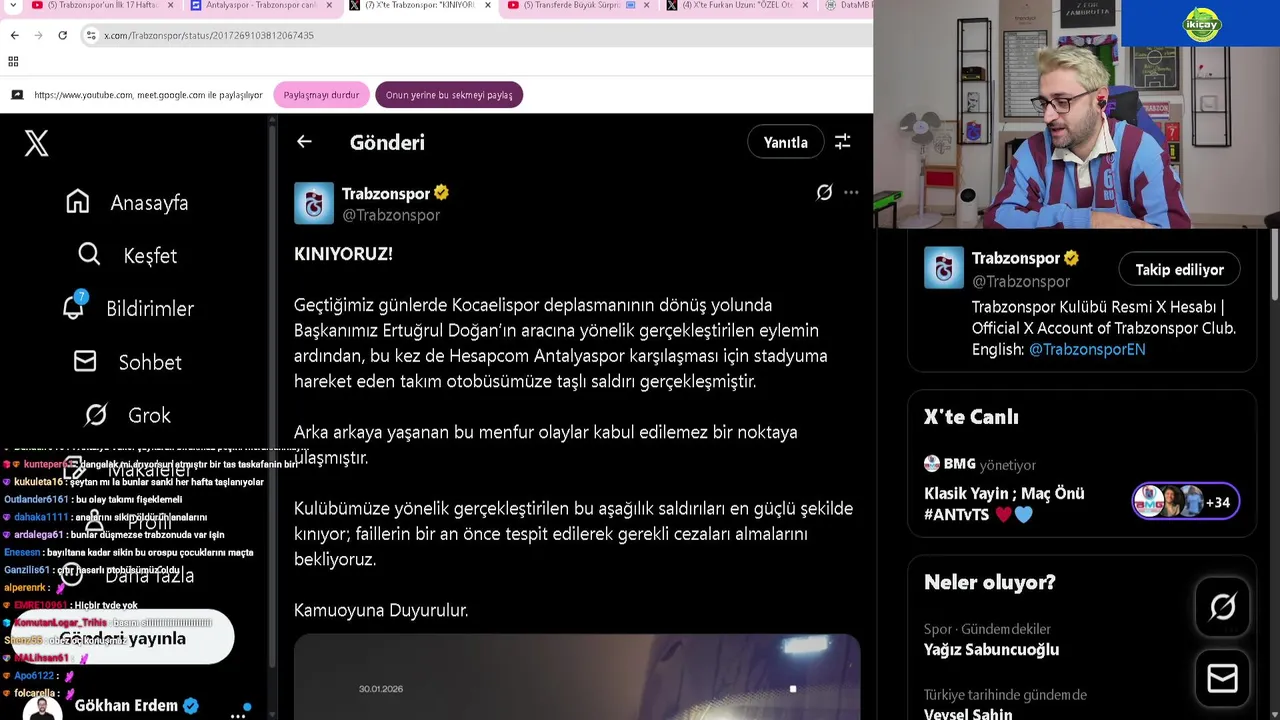1280x720 pixels.
Task: Click Gönderi yayınla post button
Action: 122,638
